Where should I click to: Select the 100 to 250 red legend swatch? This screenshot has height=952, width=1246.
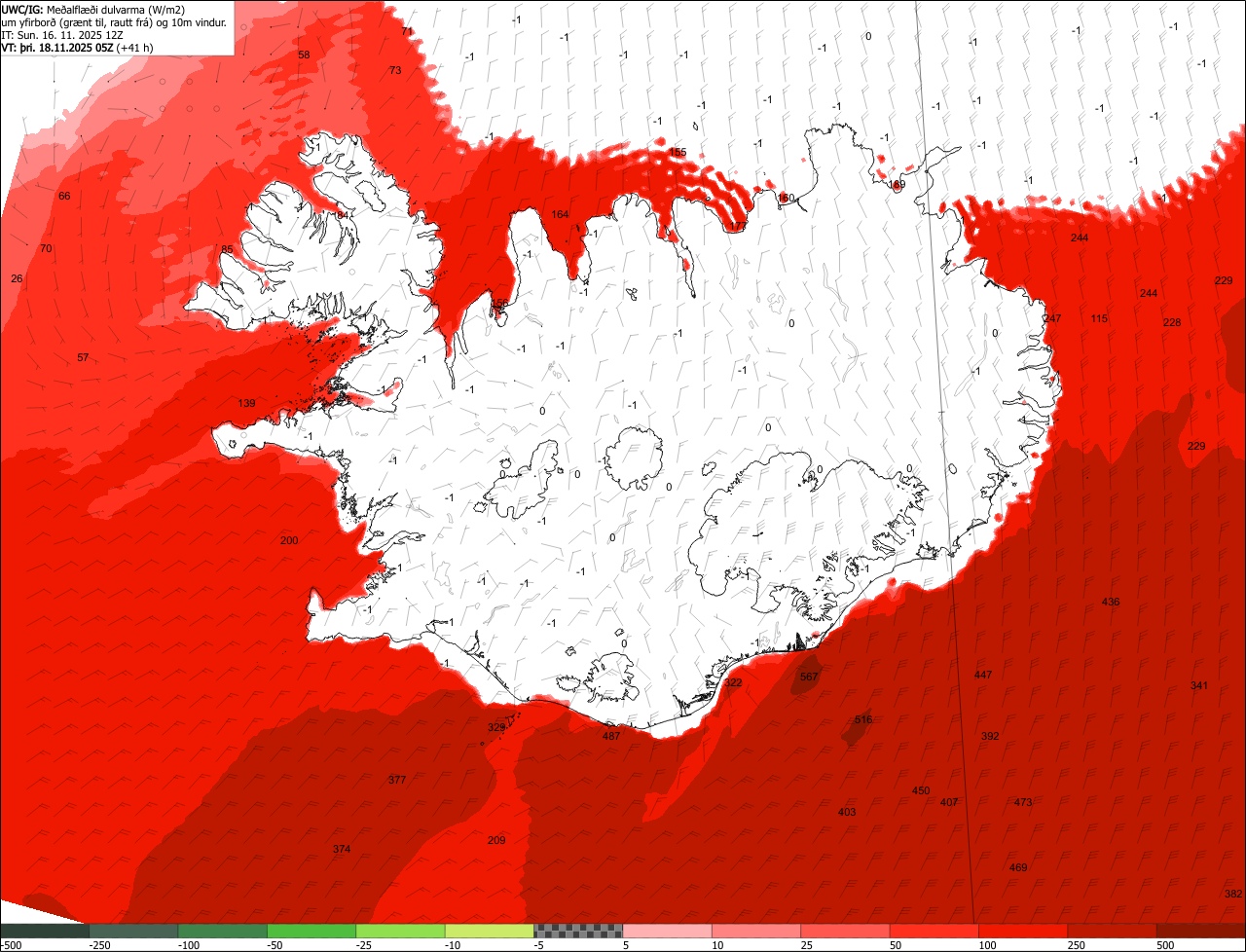[x=1023, y=931]
